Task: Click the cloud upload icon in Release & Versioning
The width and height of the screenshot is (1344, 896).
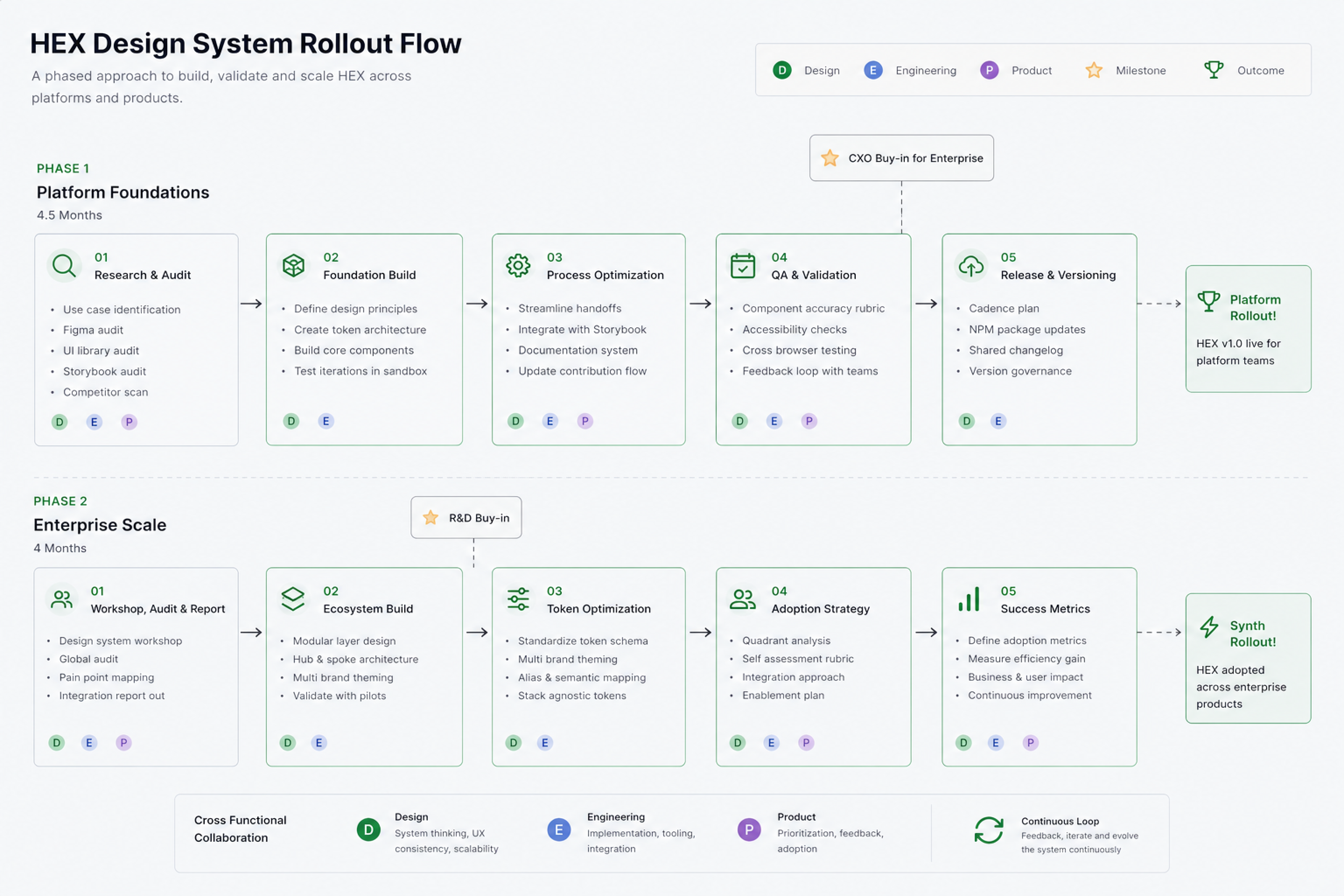Action: tap(971, 266)
